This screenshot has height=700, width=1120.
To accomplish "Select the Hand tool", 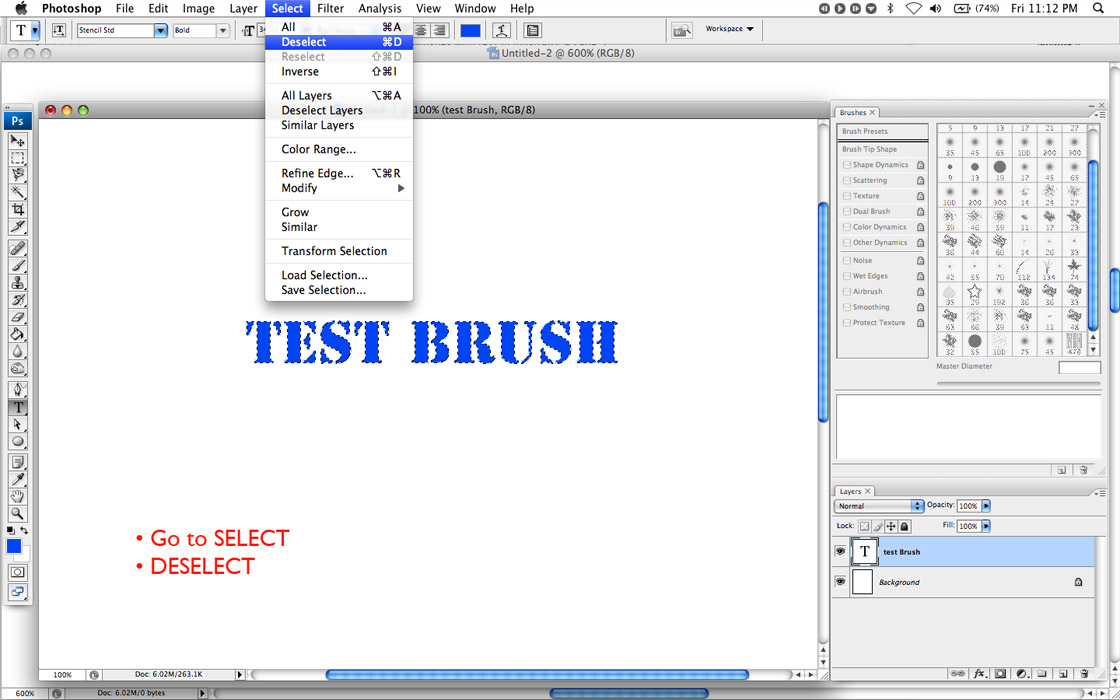I will [x=18, y=496].
